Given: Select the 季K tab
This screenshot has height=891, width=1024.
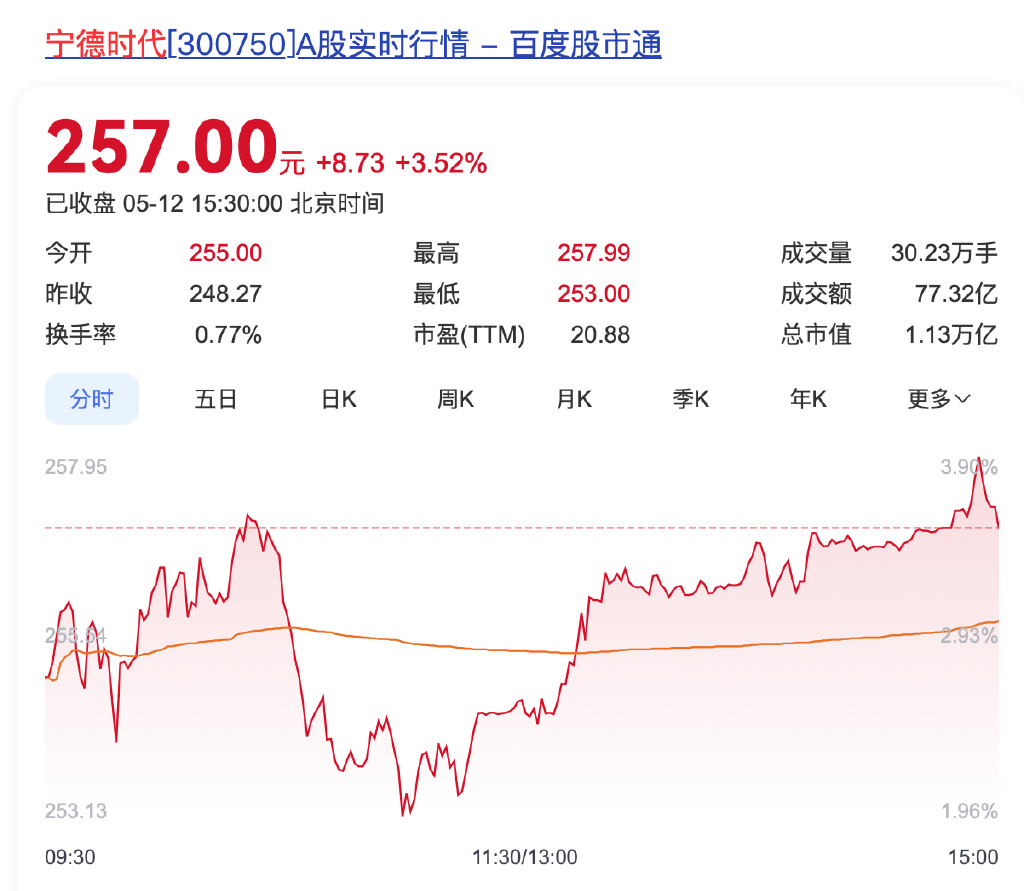Looking at the screenshot, I should click(691, 398).
